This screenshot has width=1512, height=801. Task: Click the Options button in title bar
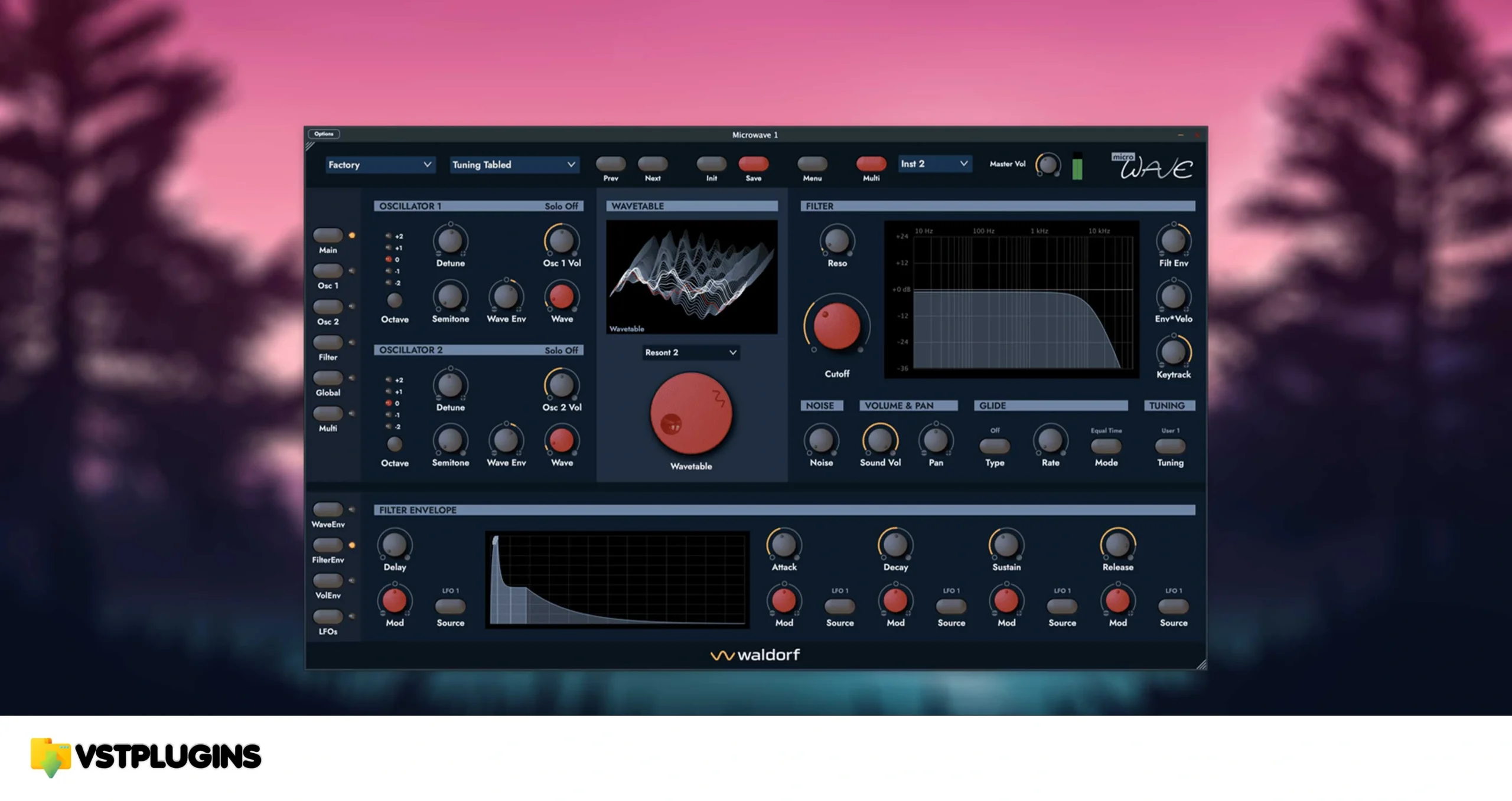coord(324,134)
